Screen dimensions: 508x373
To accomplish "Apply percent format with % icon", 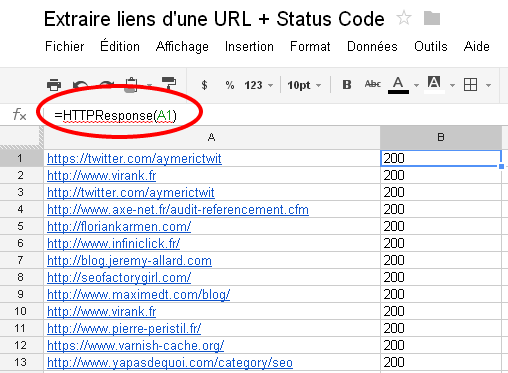I will [x=230, y=85].
